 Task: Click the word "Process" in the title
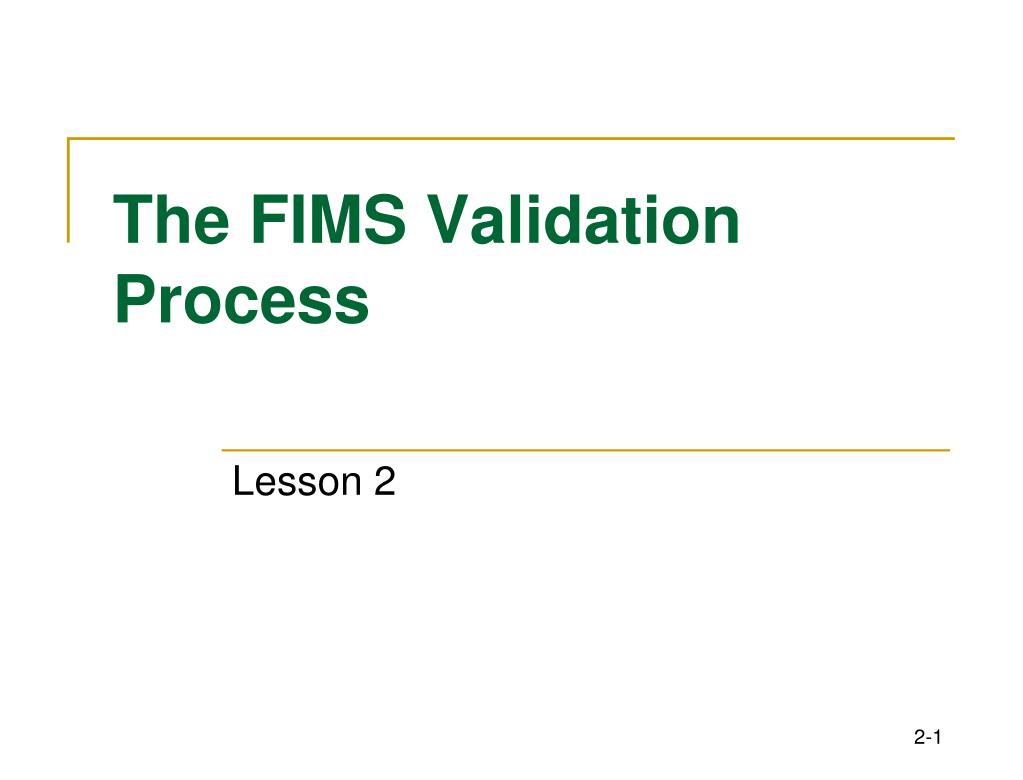[x=242, y=299]
